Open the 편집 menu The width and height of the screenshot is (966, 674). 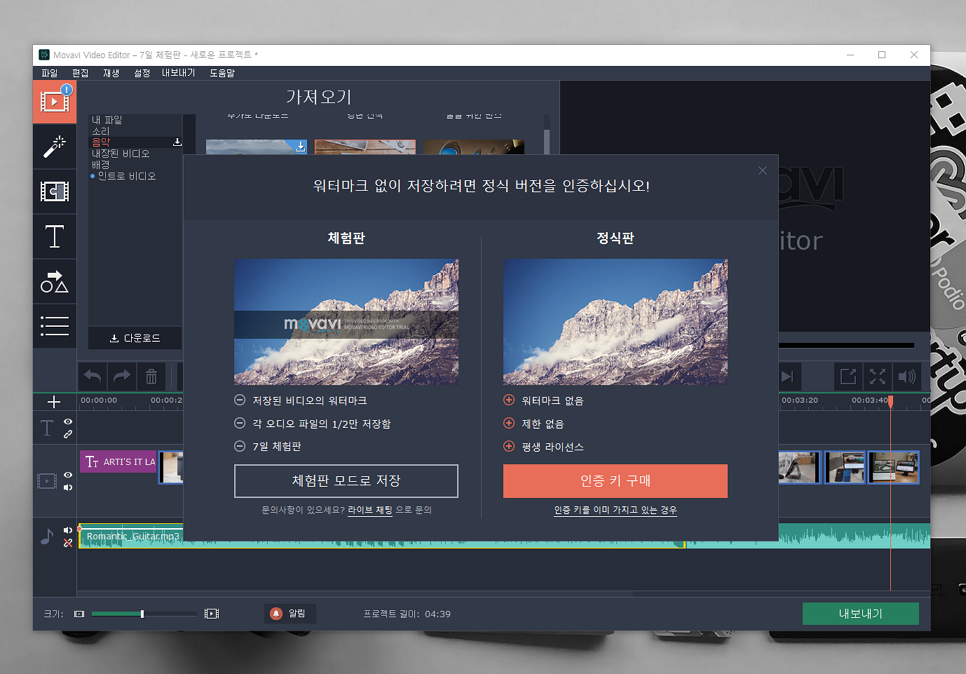80,73
